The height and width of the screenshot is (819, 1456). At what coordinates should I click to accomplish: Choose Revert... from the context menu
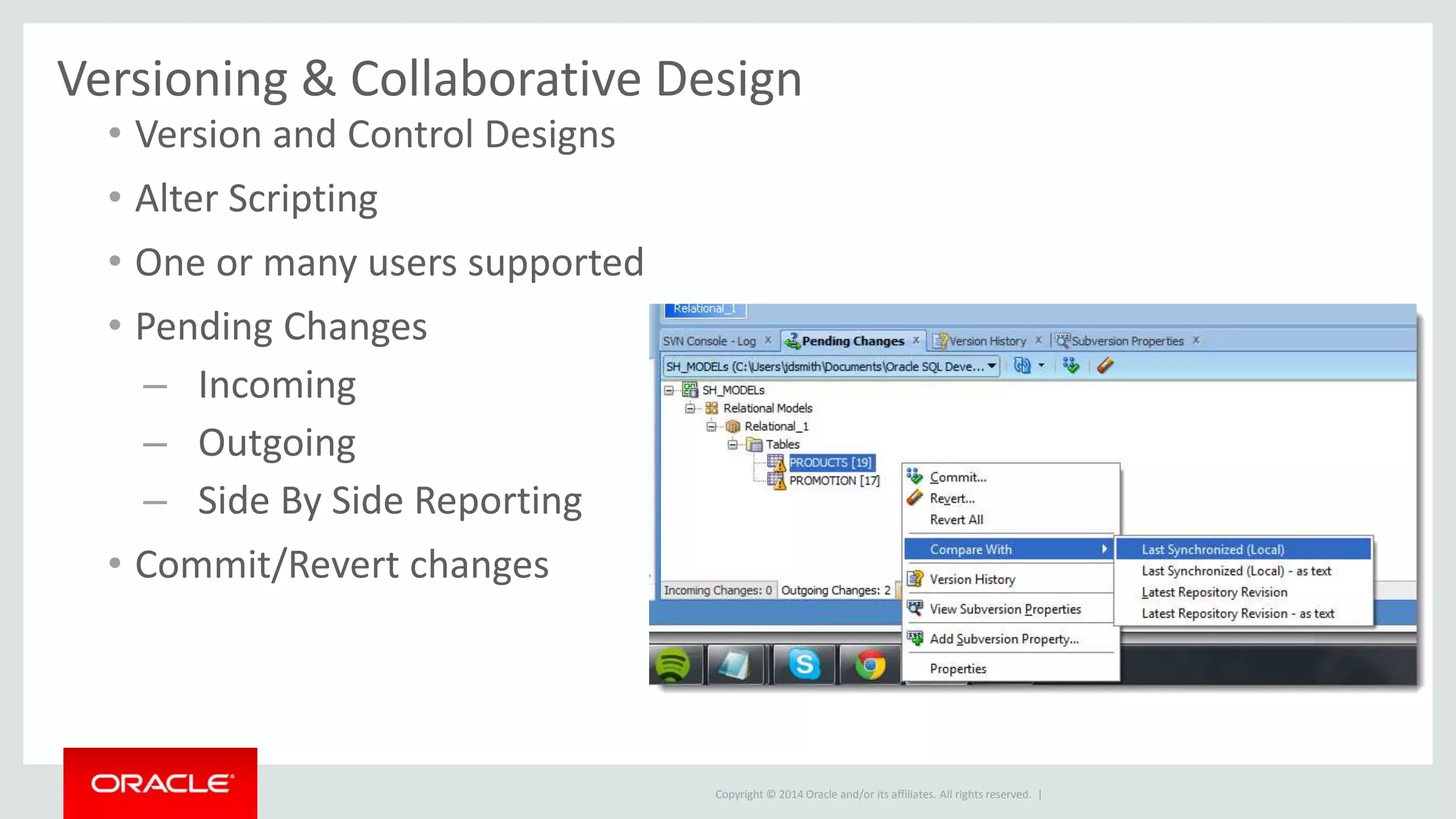tap(1010, 498)
